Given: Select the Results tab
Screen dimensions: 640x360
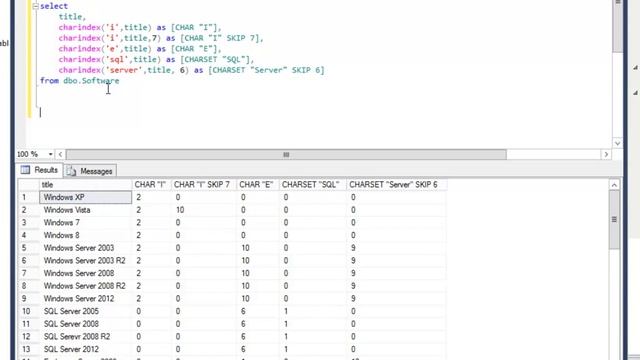Looking at the screenshot, I should [40, 170].
